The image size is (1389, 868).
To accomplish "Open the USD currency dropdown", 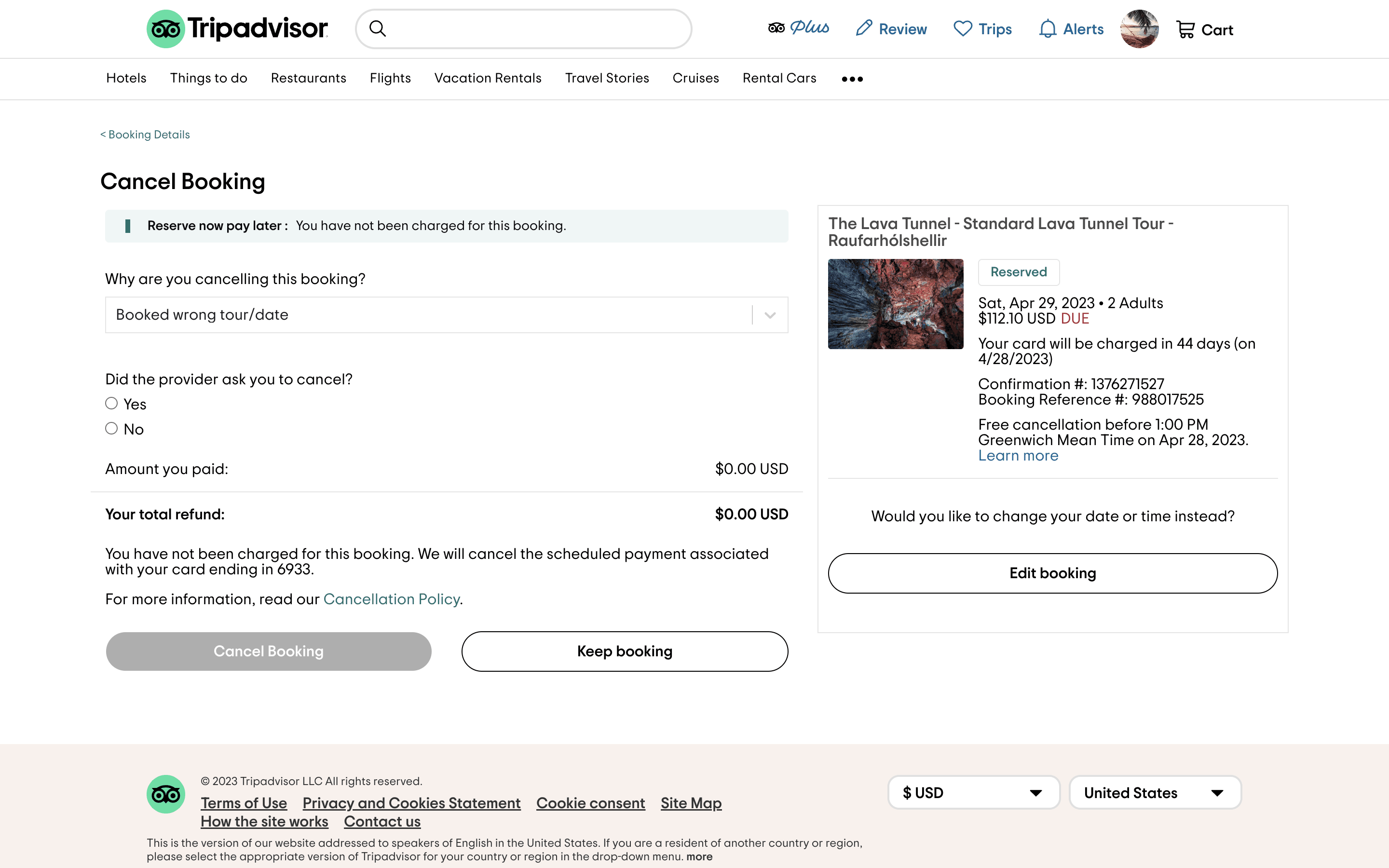I will [973, 793].
